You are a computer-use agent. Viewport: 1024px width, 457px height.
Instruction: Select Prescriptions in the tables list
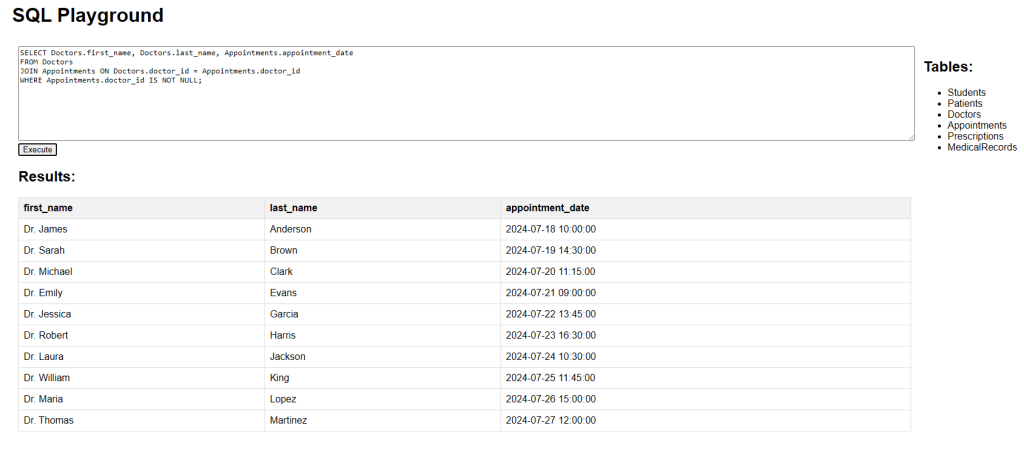pyautogui.click(x=975, y=136)
